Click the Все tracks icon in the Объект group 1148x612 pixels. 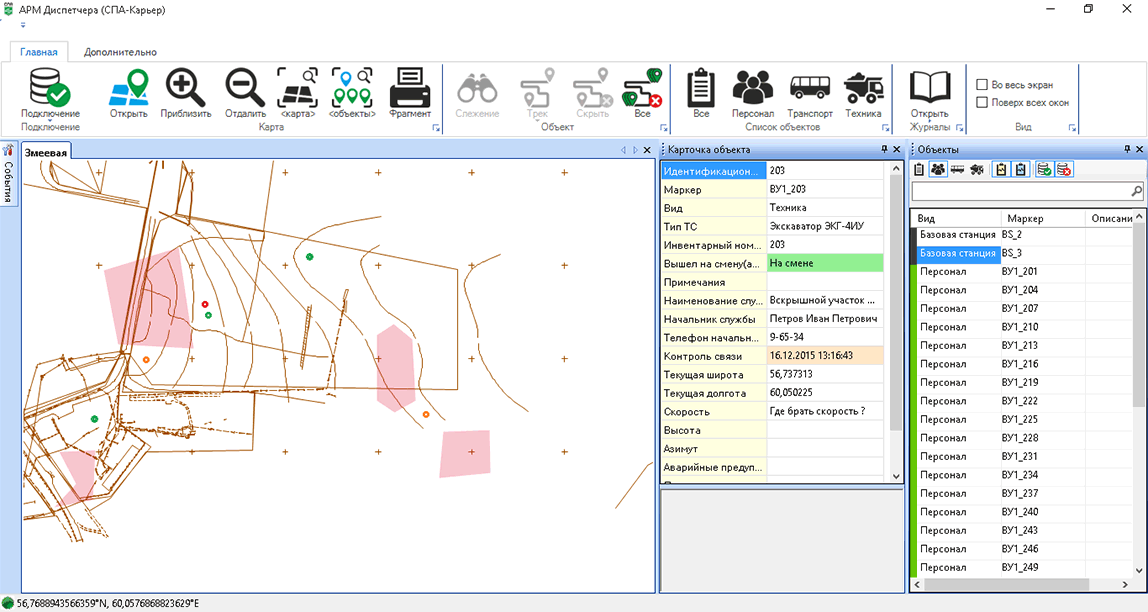click(x=642, y=87)
